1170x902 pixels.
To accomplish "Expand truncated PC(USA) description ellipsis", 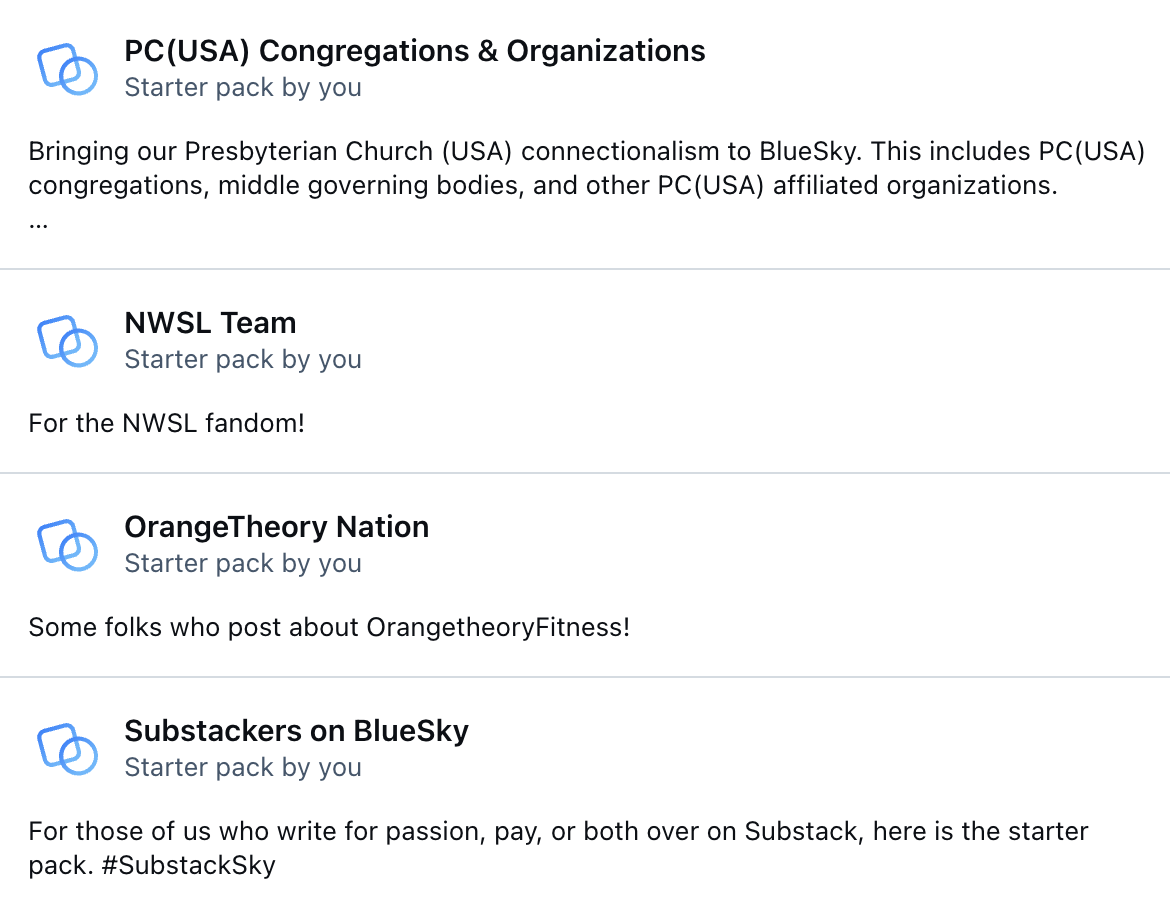I will coord(39,223).
